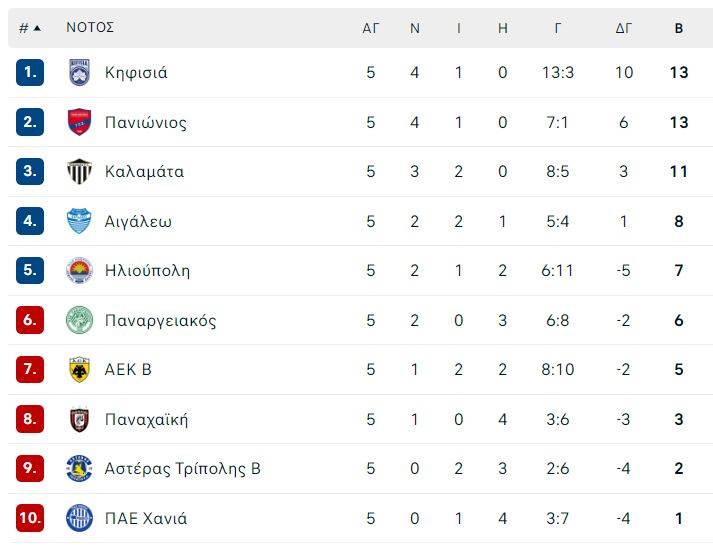Select the ΝΟΤΟΣ group header
The image size is (713, 547).
point(90,27)
